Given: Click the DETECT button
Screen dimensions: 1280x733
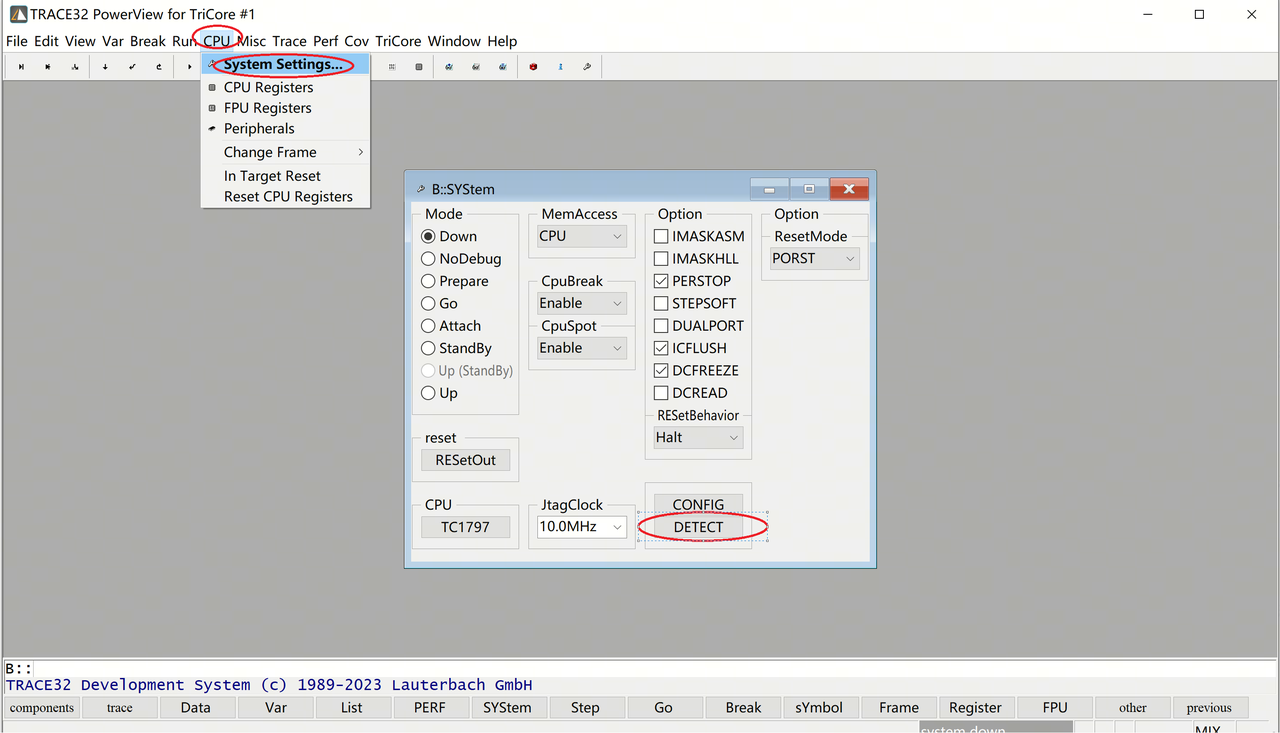Looking at the screenshot, I should point(698,527).
